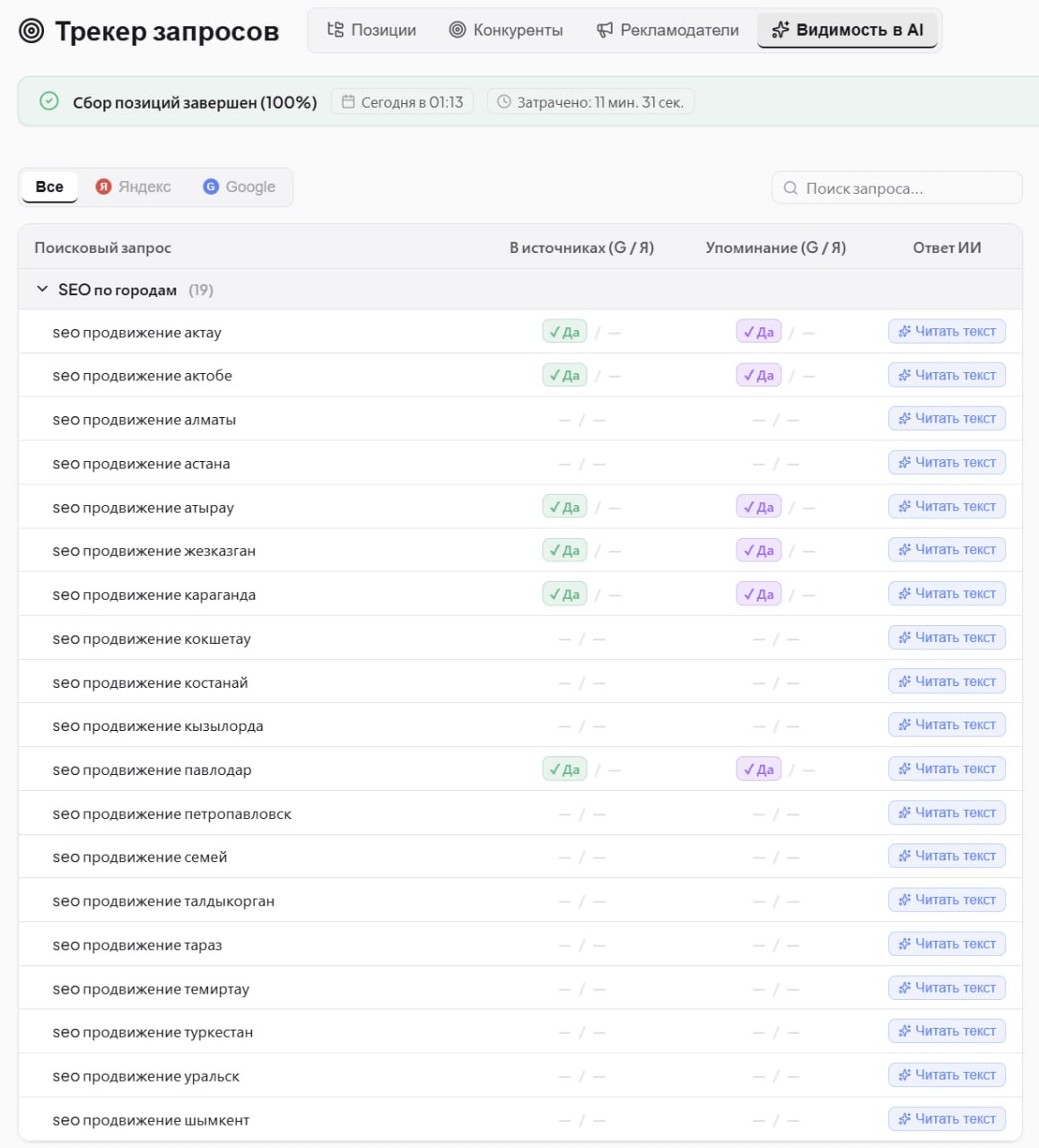Click the red Яндекс logo icon
The image size is (1039, 1148).
(103, 187)
